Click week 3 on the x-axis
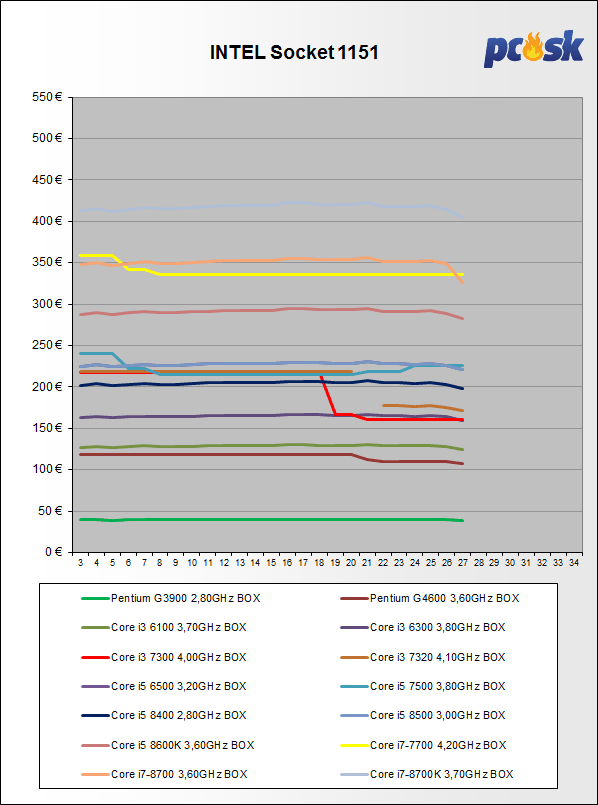The height and width of the screenshot is (805, 598). tap(81, 563)
